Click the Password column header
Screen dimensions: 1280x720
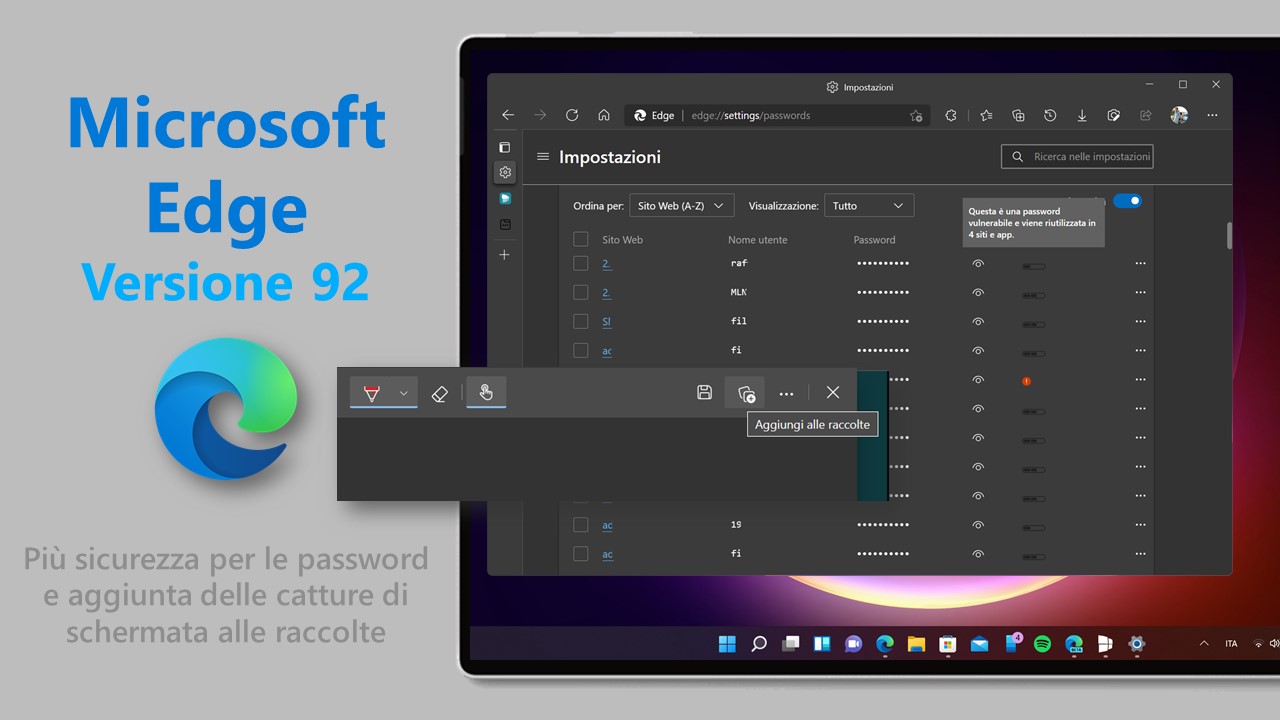pyautogui.click(x=875, y=240)
